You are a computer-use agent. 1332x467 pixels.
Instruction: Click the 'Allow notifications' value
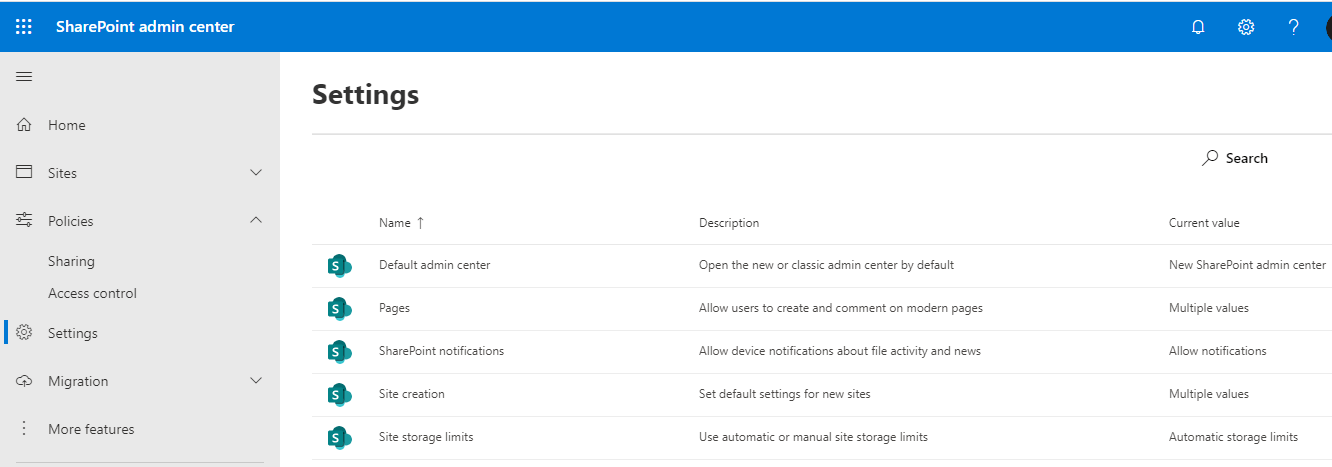1218,351
